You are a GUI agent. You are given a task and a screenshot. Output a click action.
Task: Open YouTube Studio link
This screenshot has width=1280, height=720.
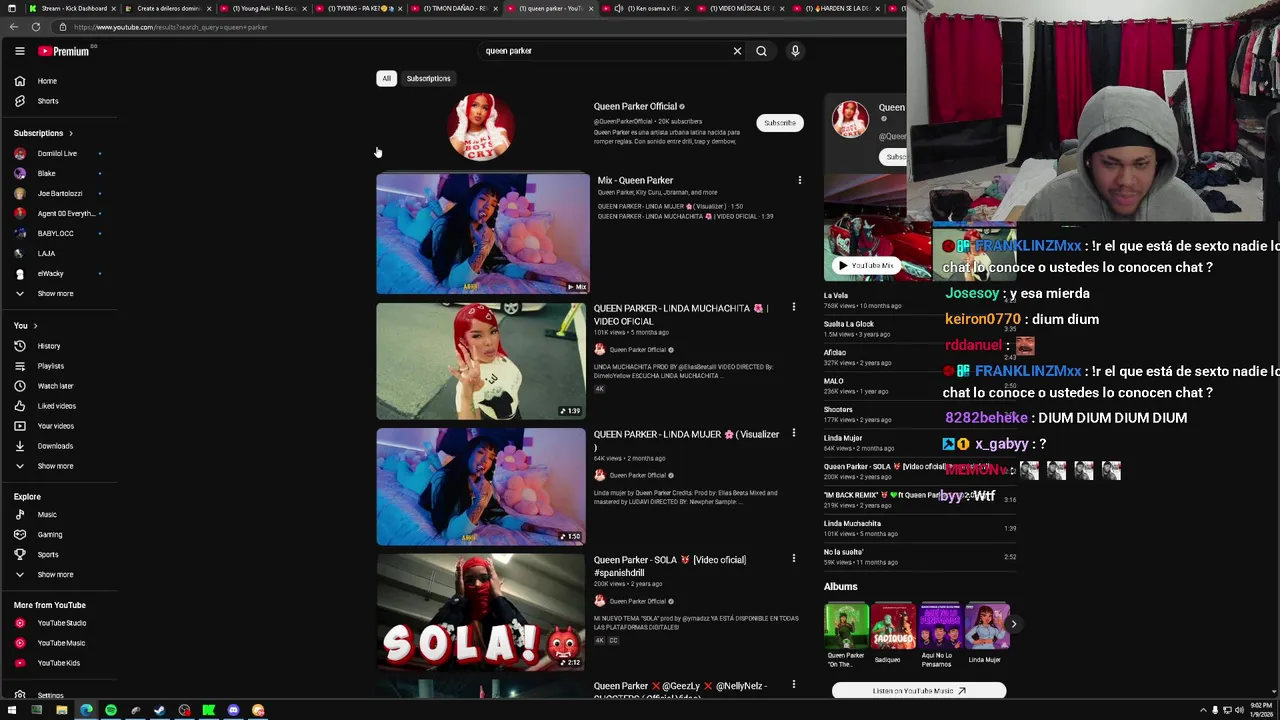pos(60,623)
